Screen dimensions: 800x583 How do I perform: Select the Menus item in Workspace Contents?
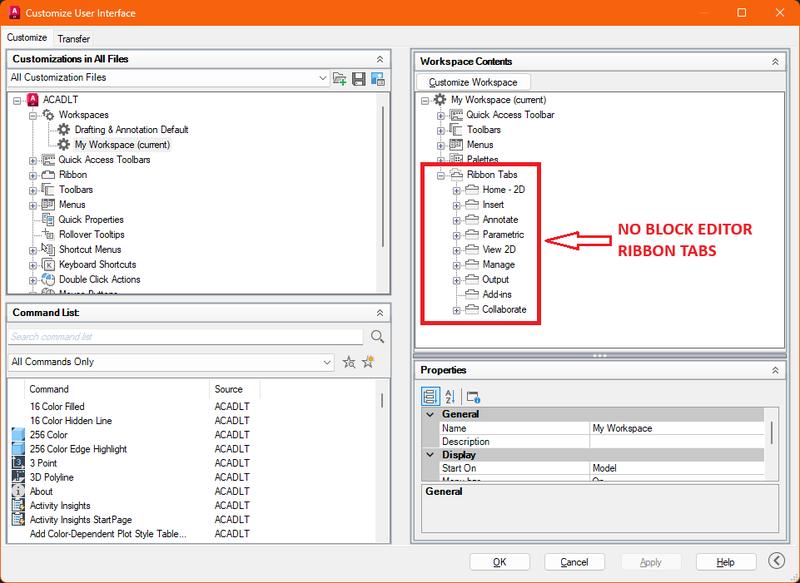coord(480,145)
